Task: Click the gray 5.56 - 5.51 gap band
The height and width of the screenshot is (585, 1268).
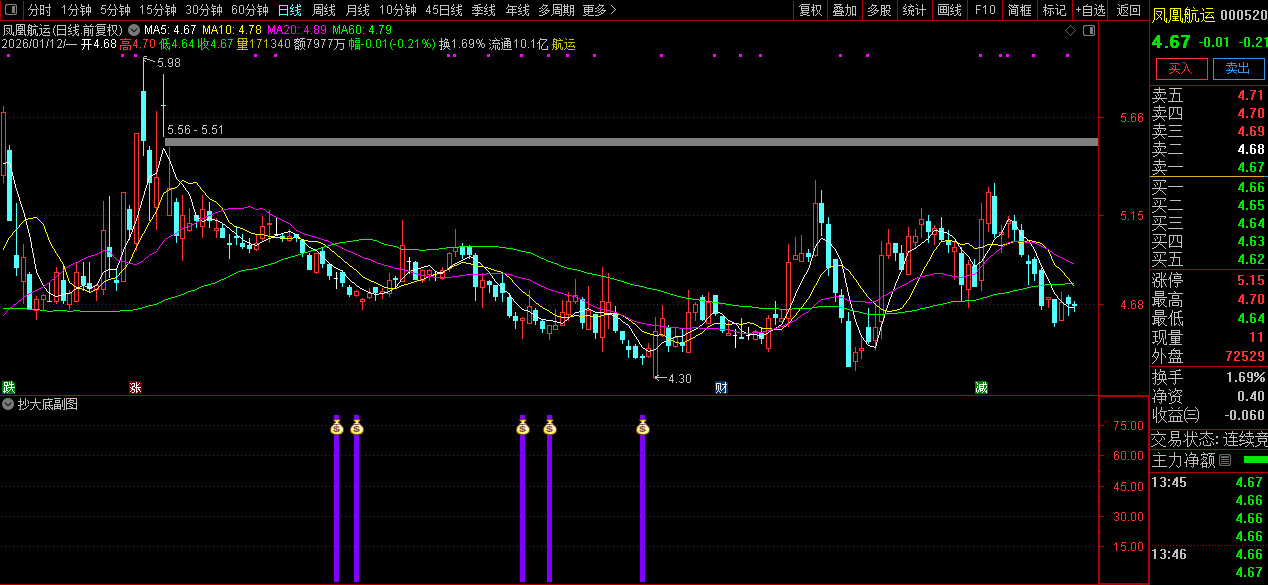Action: 630,142
